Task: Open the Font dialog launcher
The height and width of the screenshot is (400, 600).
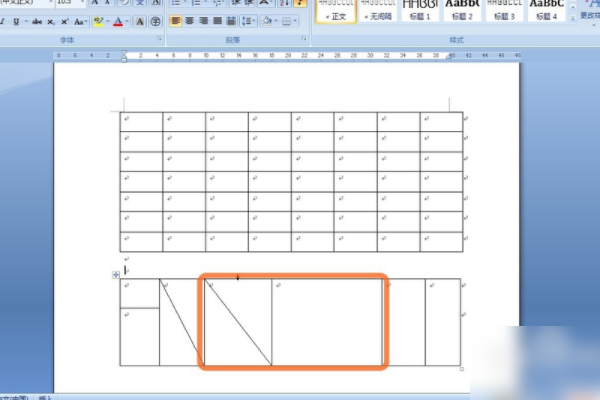Action: click(x=160, y=39)
